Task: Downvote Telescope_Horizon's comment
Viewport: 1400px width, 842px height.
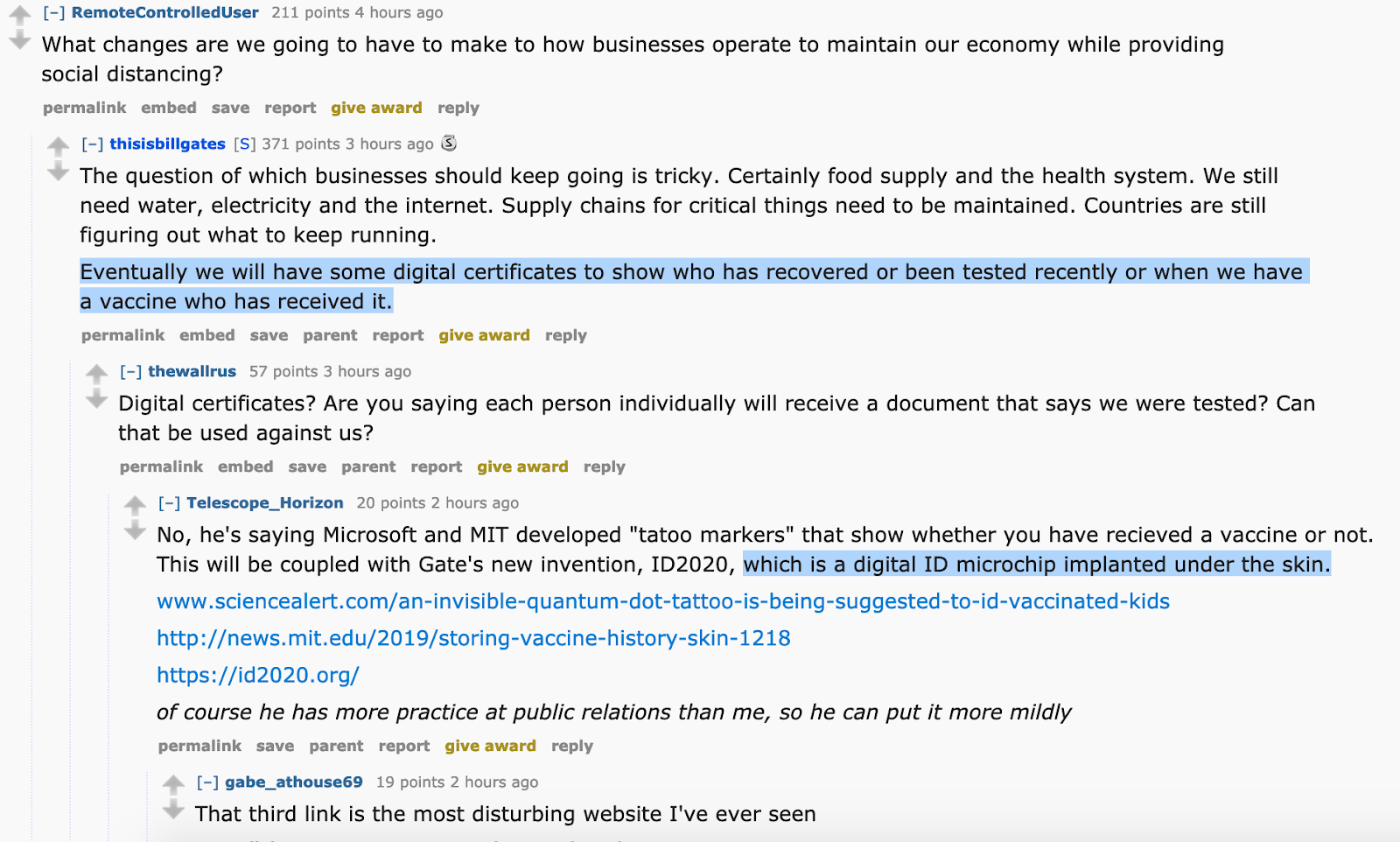Action: click(135, 530)
